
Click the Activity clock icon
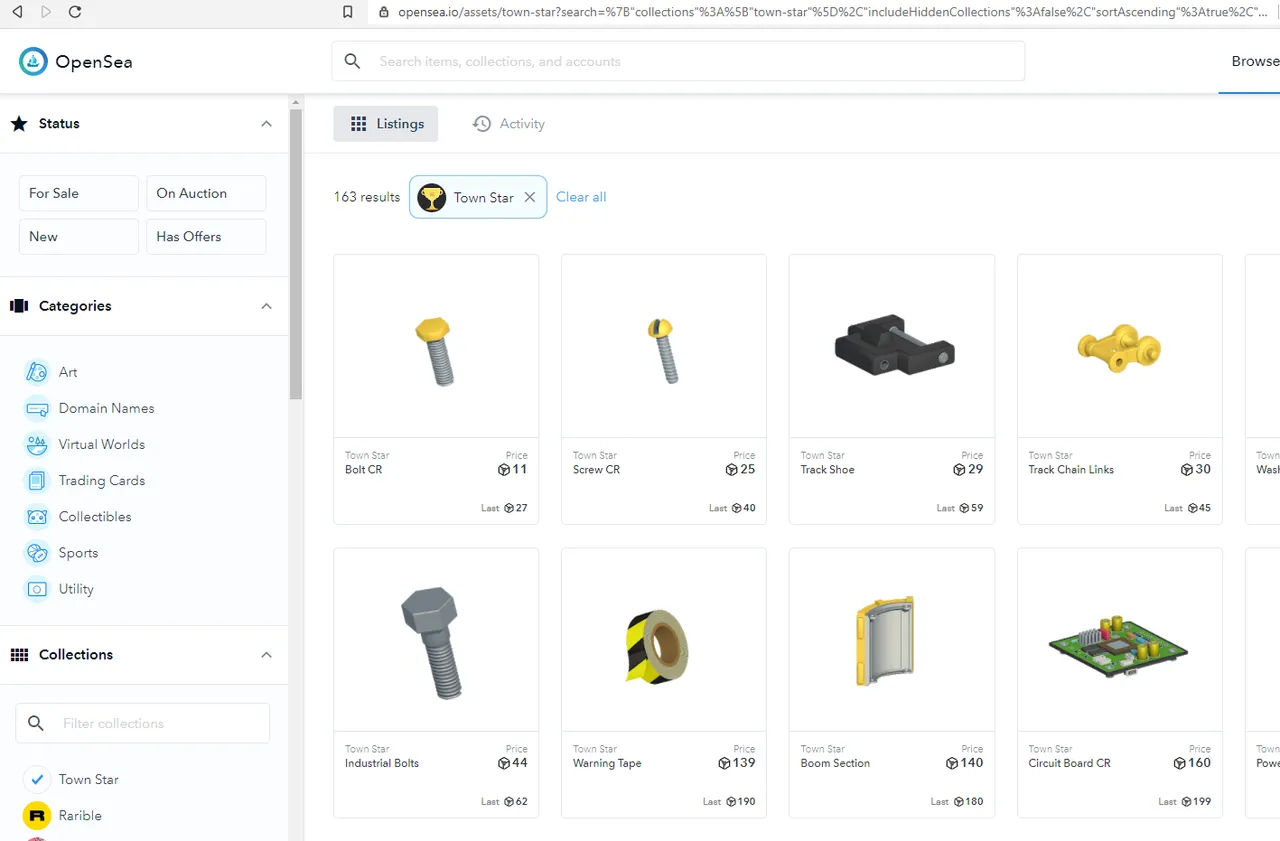coord(482,124)
